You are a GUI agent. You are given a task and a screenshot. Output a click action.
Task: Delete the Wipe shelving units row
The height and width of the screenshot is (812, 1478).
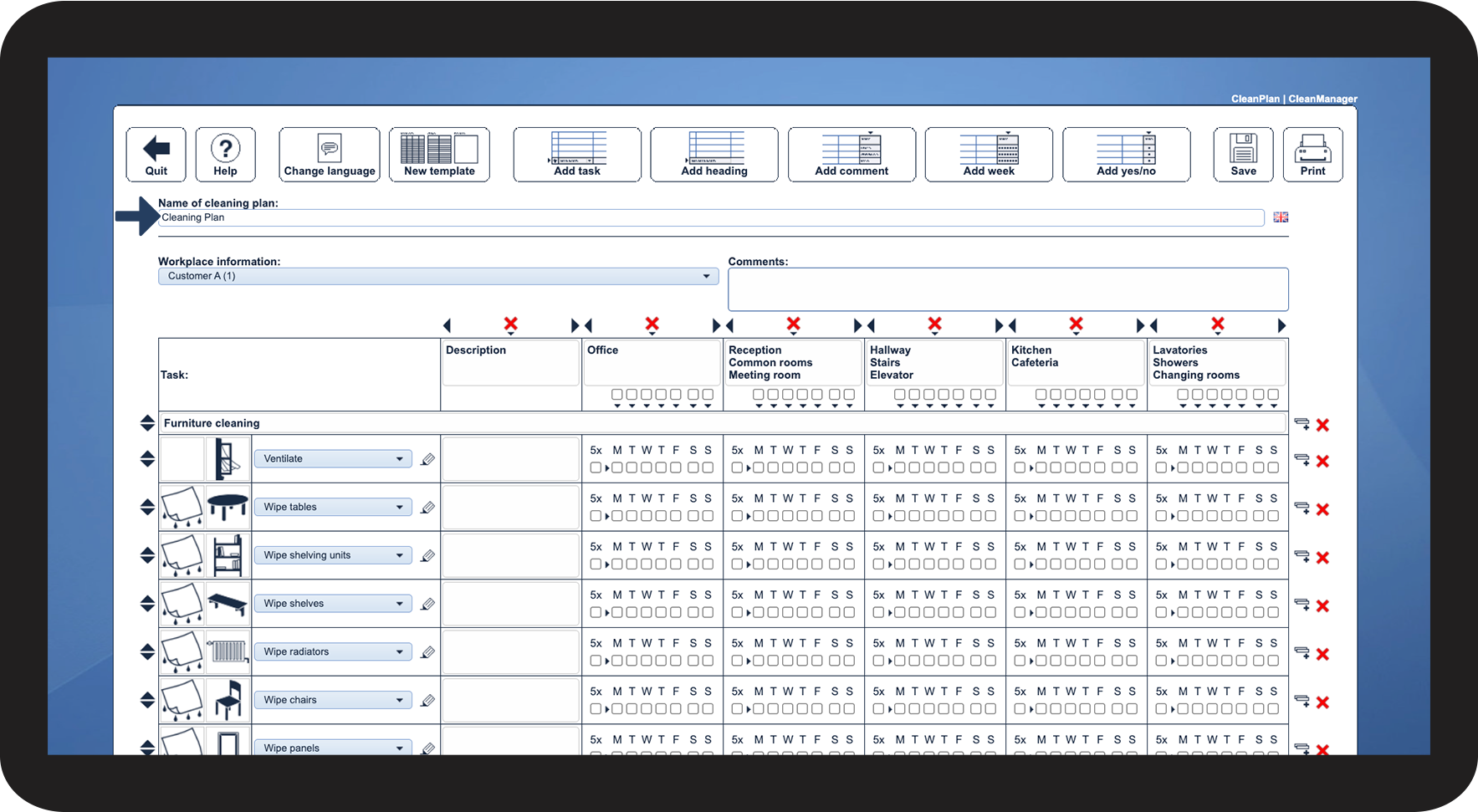coord(1322,558)
